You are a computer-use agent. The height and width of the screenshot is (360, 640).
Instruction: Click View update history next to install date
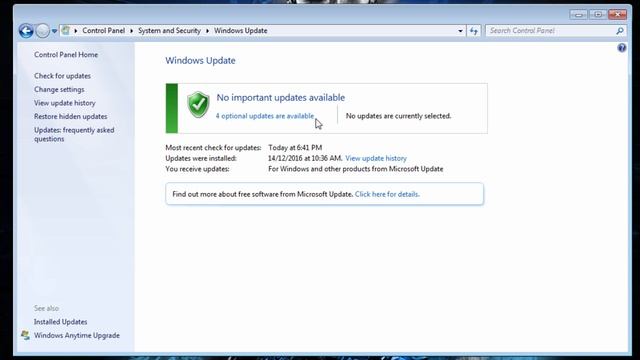376,158
